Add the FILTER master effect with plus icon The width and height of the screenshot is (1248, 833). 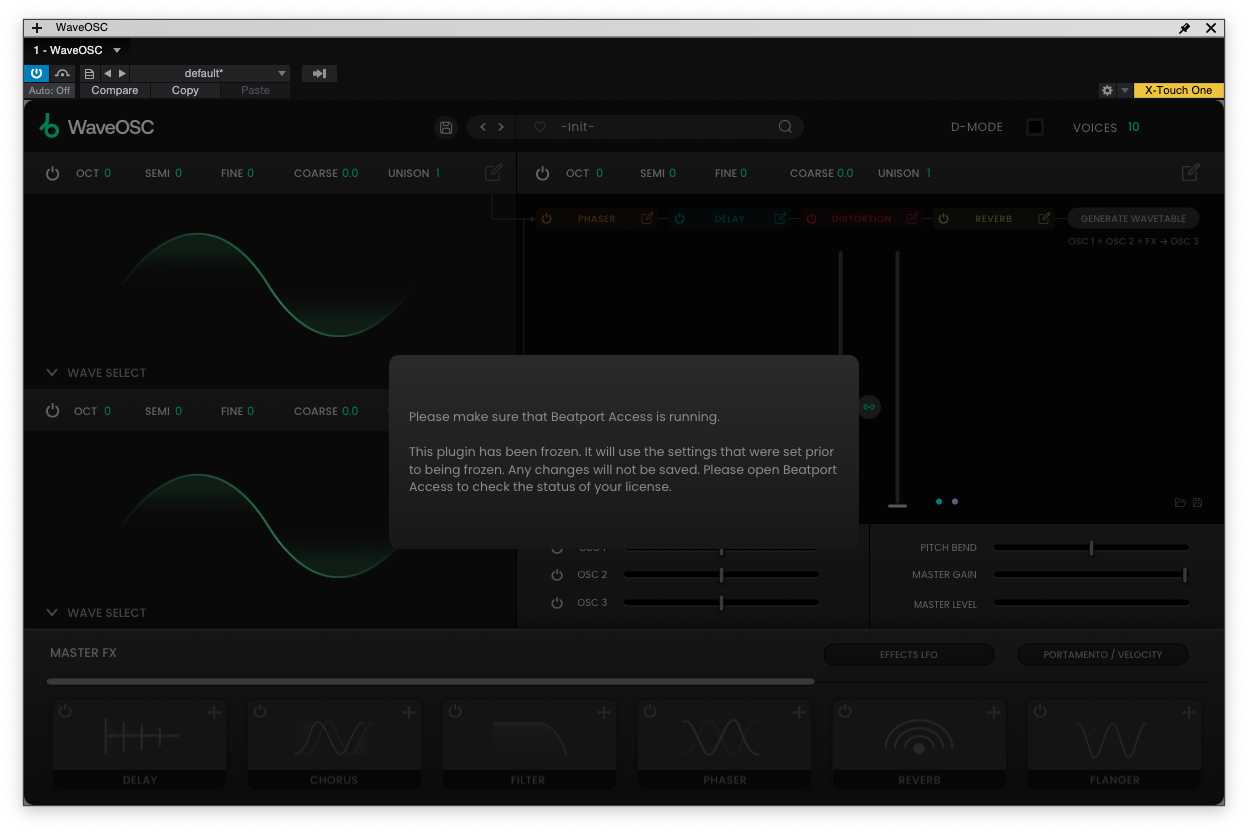(604, 712)
